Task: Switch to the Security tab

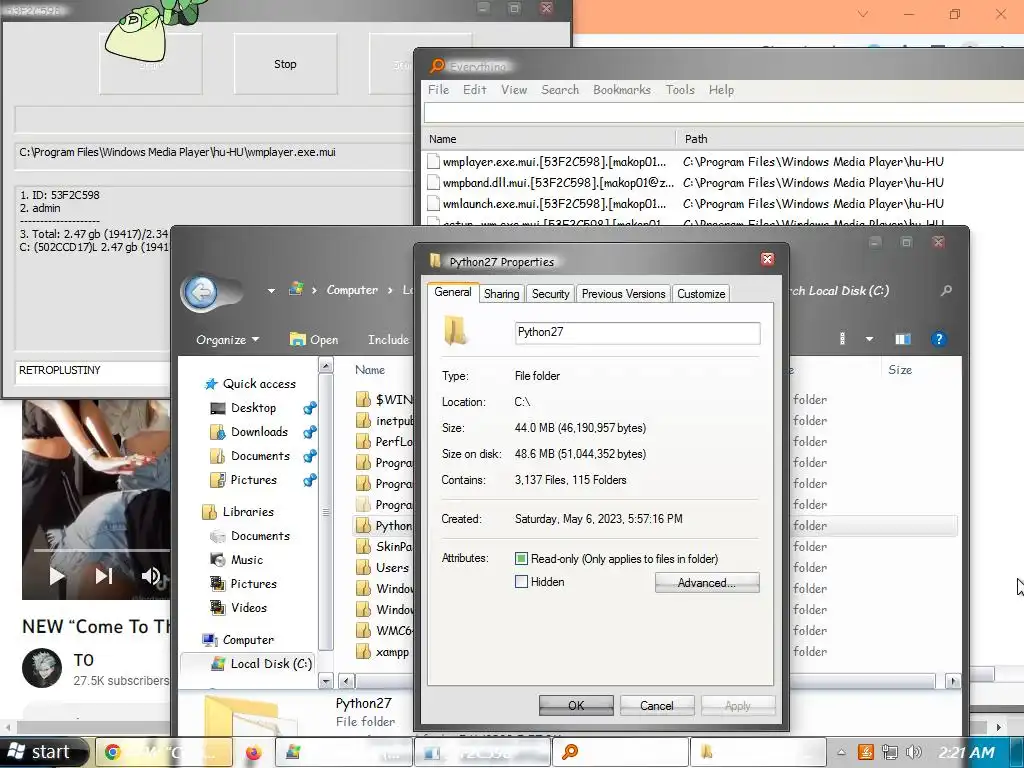Action: coord(551,294)
